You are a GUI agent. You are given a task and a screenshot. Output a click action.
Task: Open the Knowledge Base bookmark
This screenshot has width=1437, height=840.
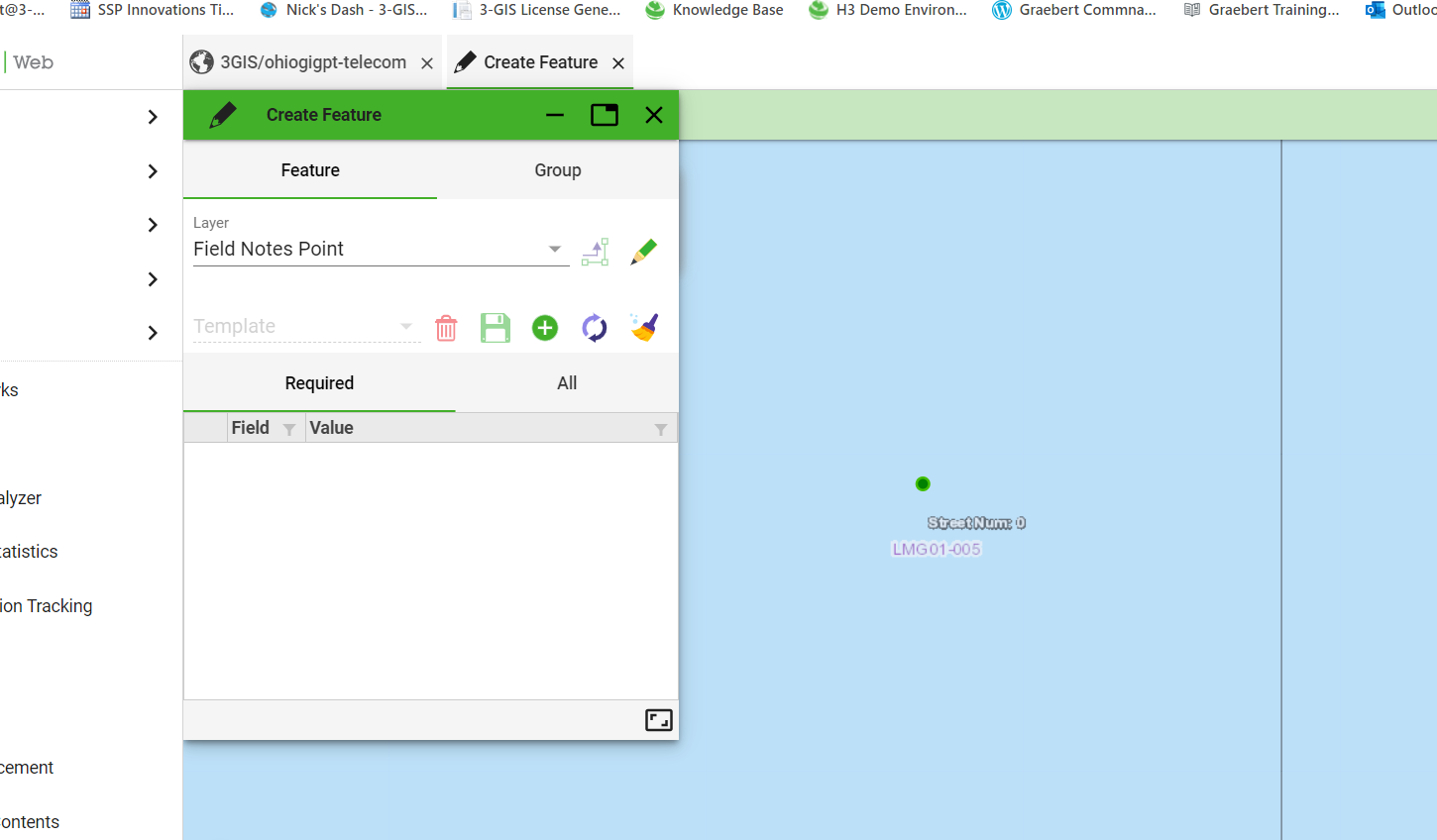click(x=715, y=10)
